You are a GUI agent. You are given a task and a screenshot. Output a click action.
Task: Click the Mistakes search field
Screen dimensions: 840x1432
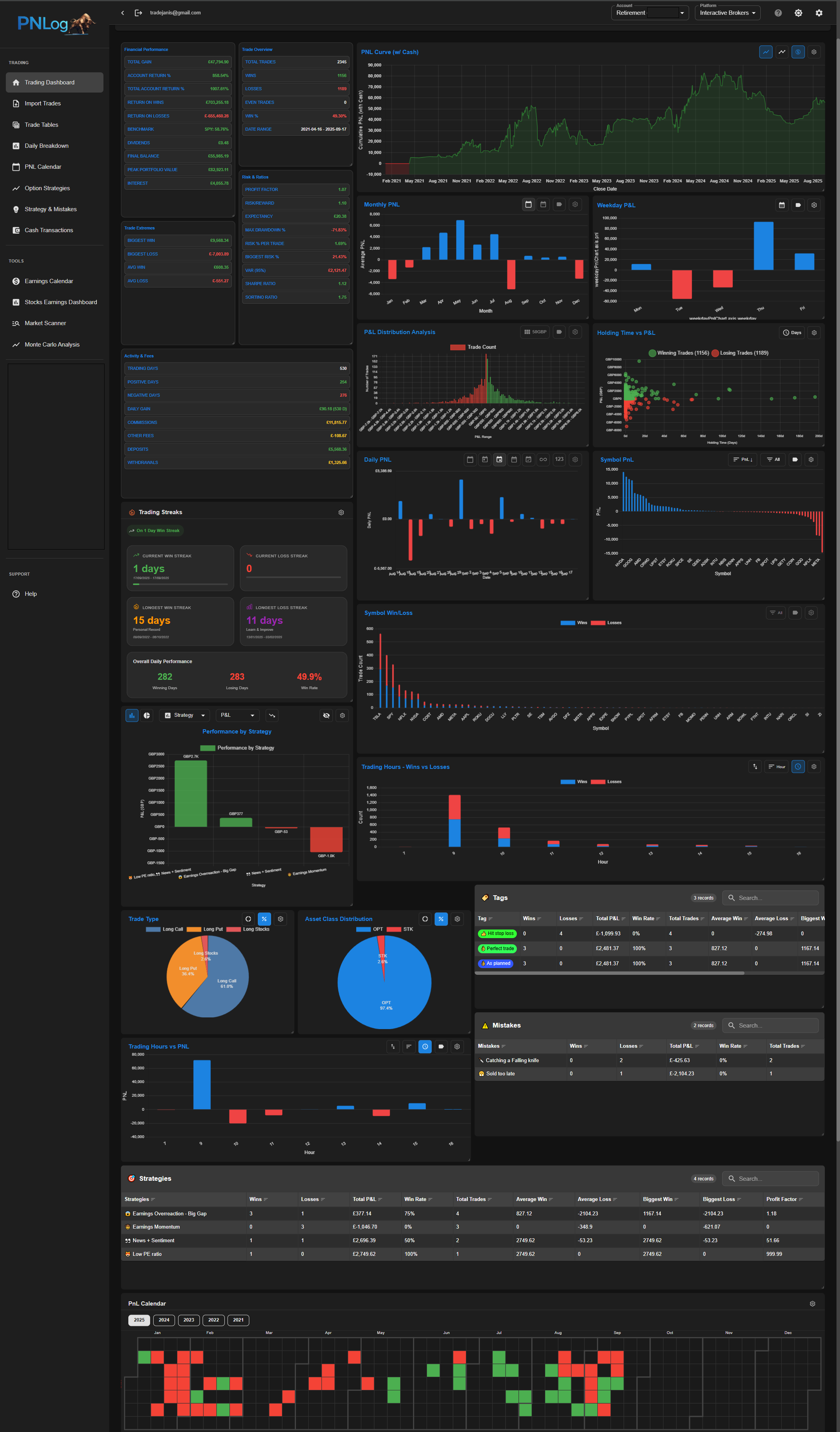[773, 1025]
